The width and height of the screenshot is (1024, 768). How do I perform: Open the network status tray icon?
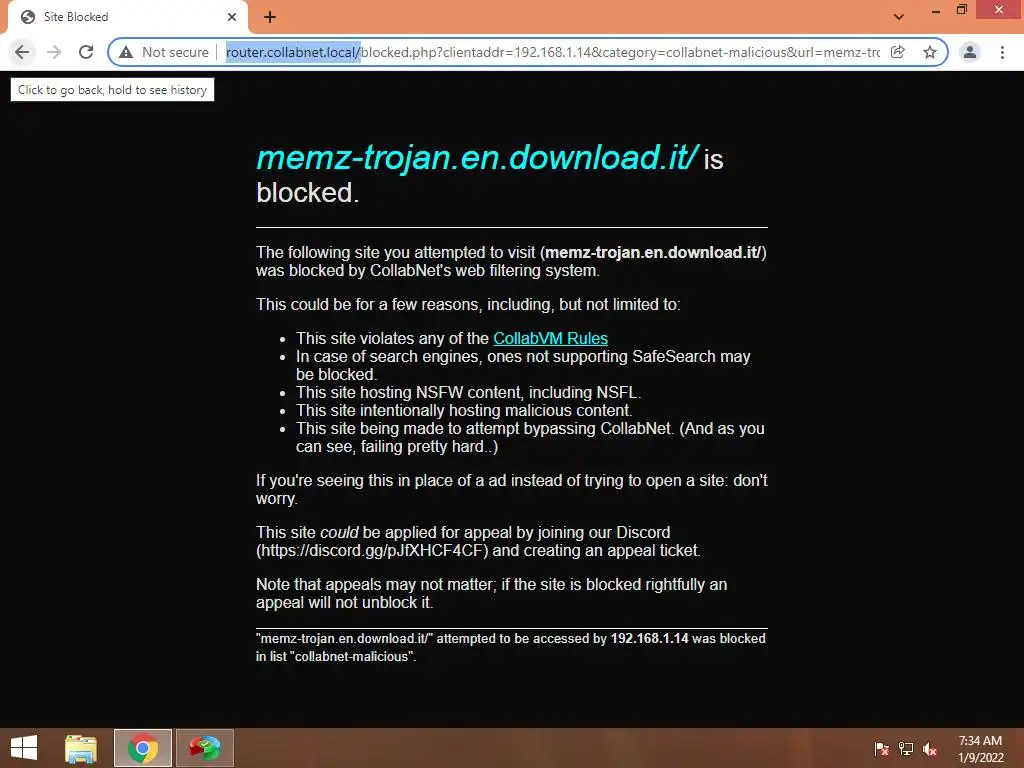coord(906,748)
